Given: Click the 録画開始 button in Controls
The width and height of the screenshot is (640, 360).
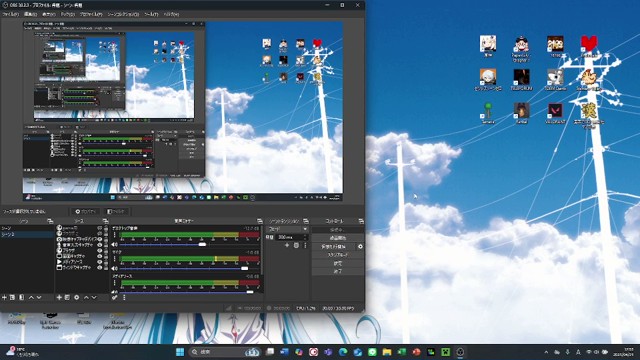Looking at the screenshot, I should (x=338, y=238).
